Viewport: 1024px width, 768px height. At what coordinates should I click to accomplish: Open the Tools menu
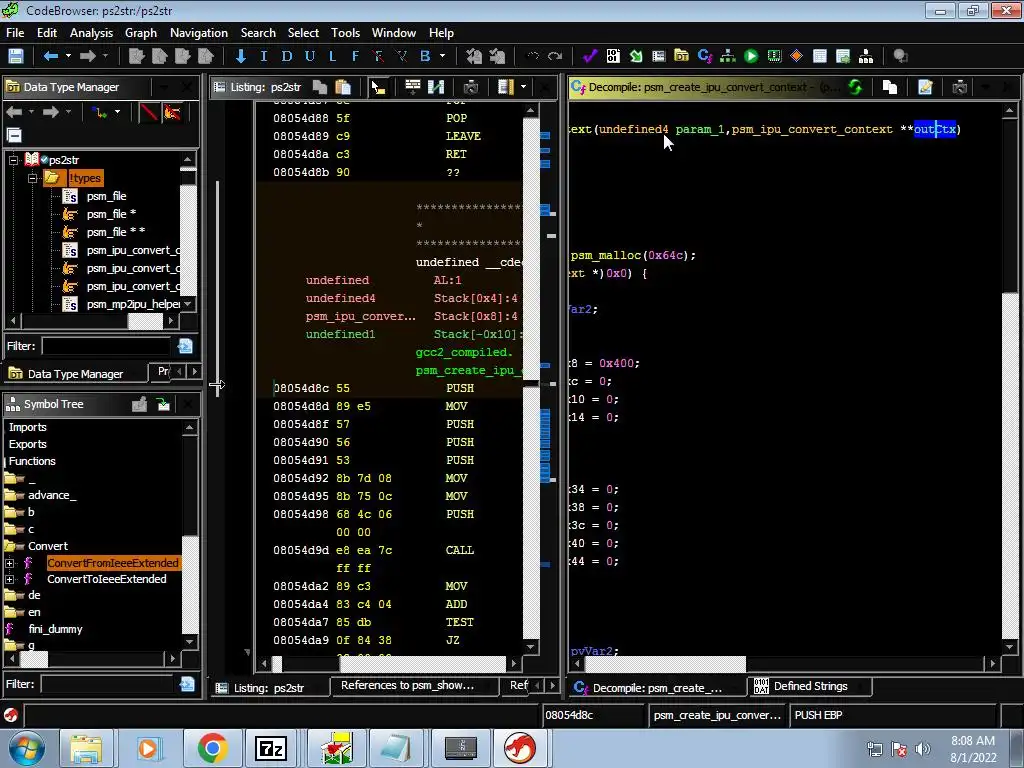(345, 33)
